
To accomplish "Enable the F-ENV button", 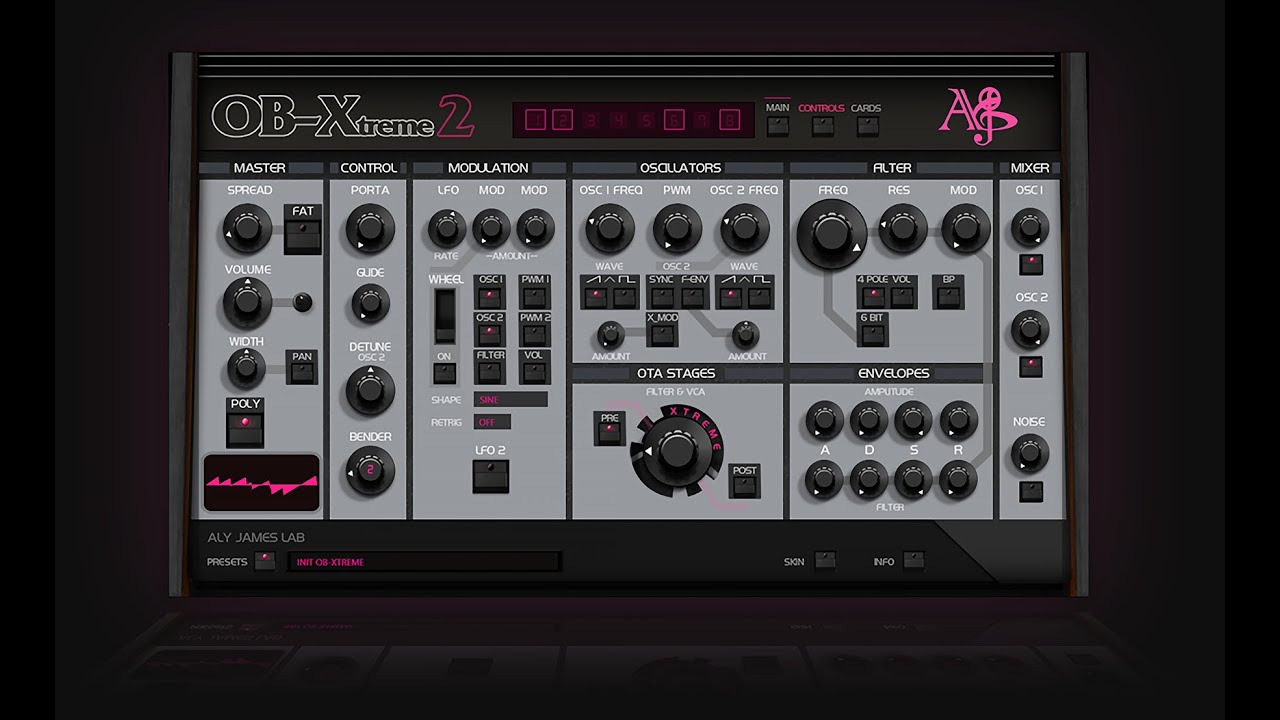I will (x=694, y=296).
